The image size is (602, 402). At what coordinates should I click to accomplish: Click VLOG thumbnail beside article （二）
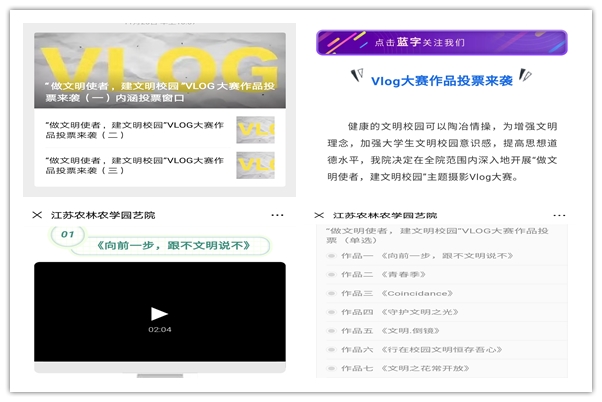coord(255,130)
